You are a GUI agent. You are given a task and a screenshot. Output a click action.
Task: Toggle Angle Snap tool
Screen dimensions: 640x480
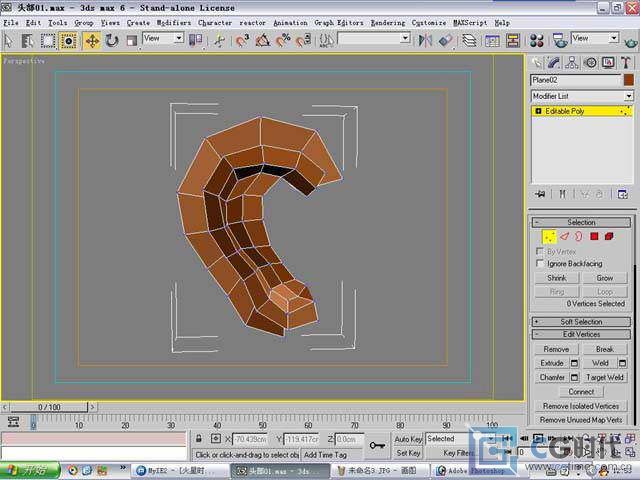263,40
